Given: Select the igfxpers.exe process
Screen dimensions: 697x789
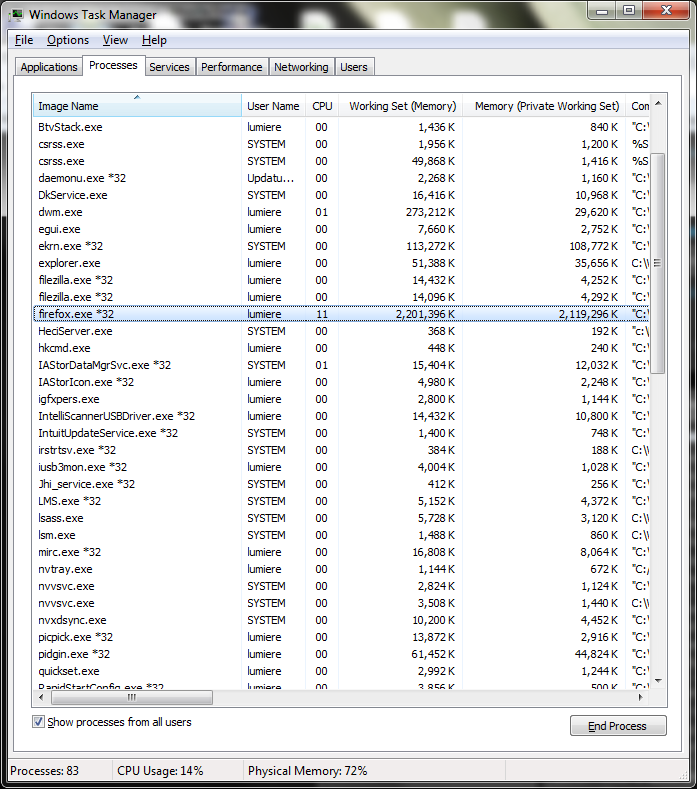Looking at the screenshot, I should point(341,399).
